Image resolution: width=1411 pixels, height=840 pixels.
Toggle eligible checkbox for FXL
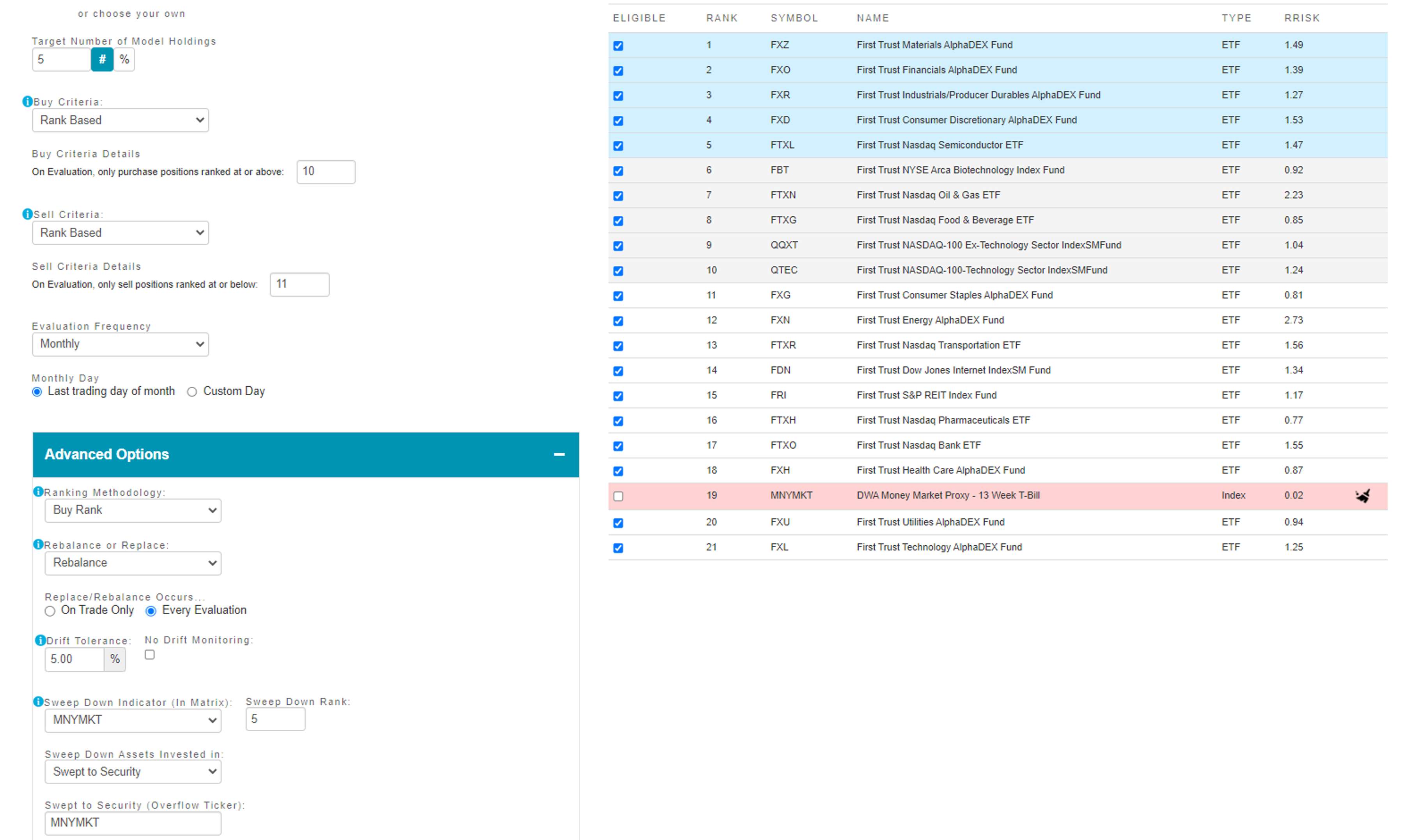point(618,548)
